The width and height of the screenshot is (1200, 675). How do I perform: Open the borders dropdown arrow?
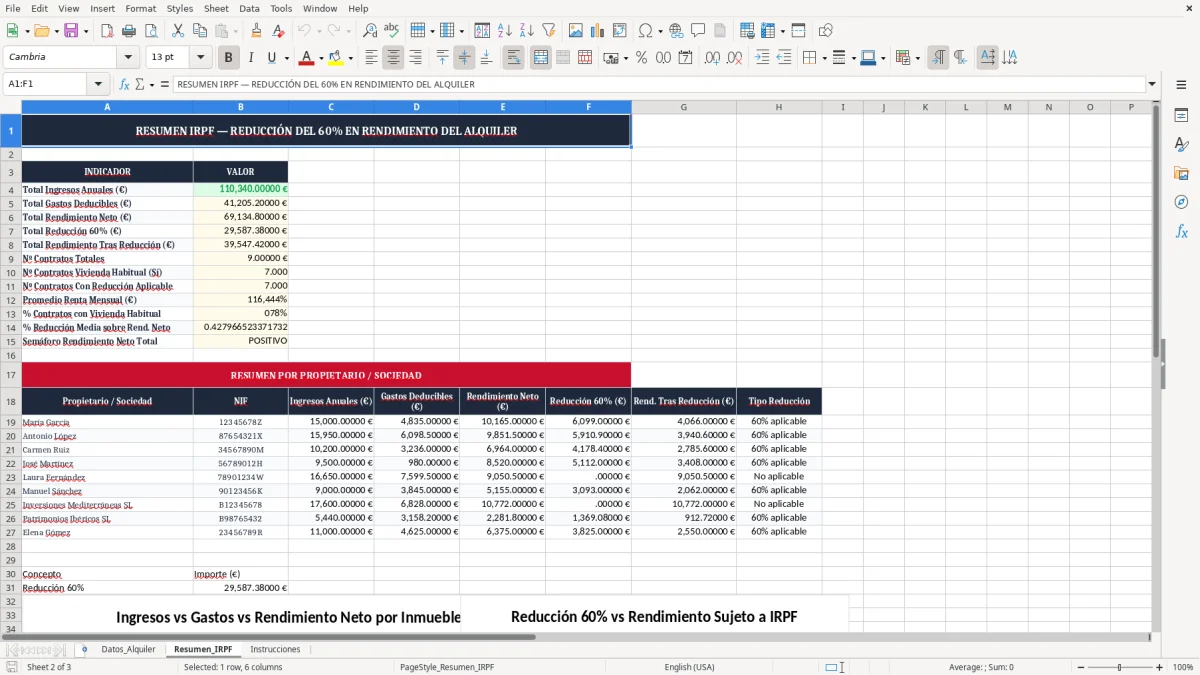pyautogui.click(x=823, y=58)
